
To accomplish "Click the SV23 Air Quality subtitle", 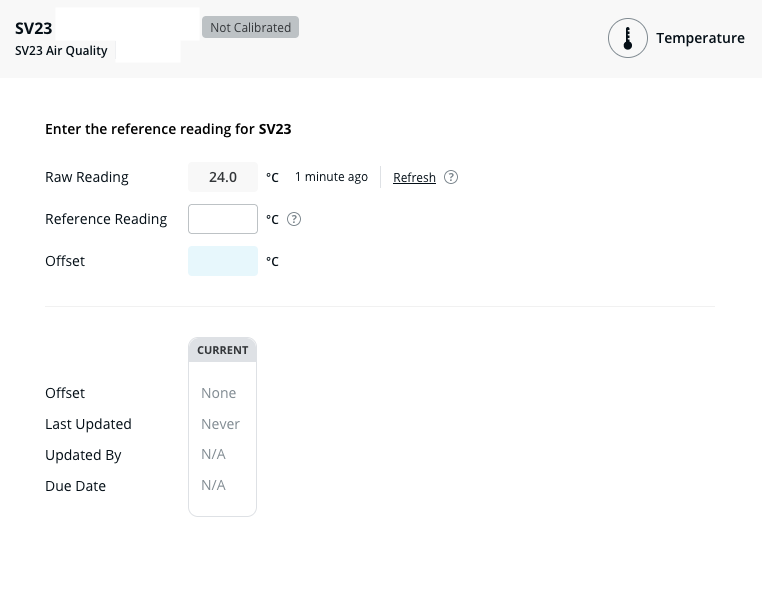I will coord(61,51).
